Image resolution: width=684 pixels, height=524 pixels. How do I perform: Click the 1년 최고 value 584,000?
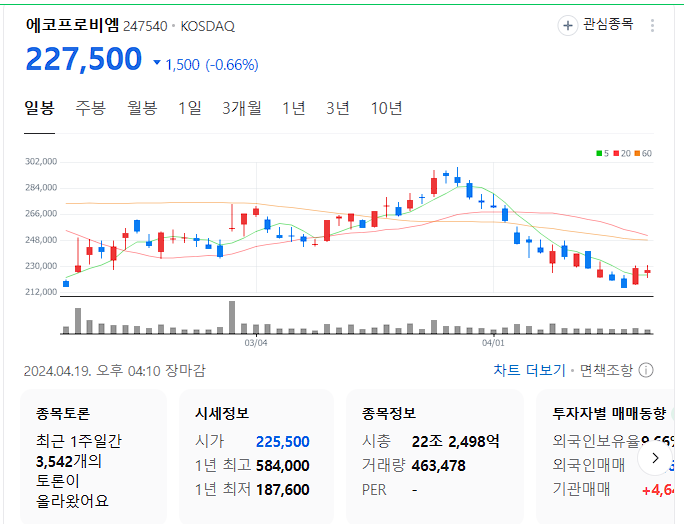[x=283, y=466]
